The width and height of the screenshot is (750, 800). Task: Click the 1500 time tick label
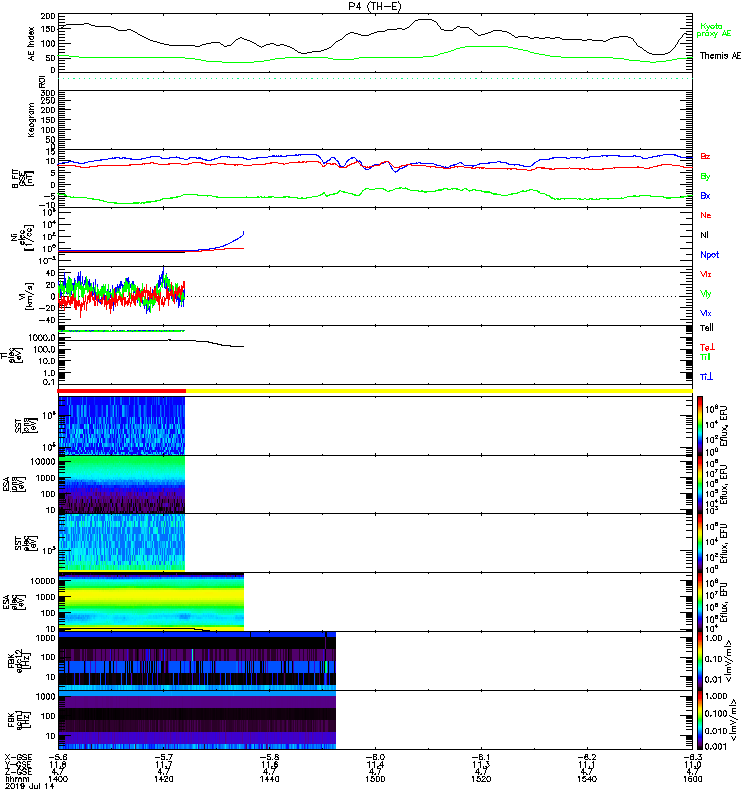[x=375, y=779]
